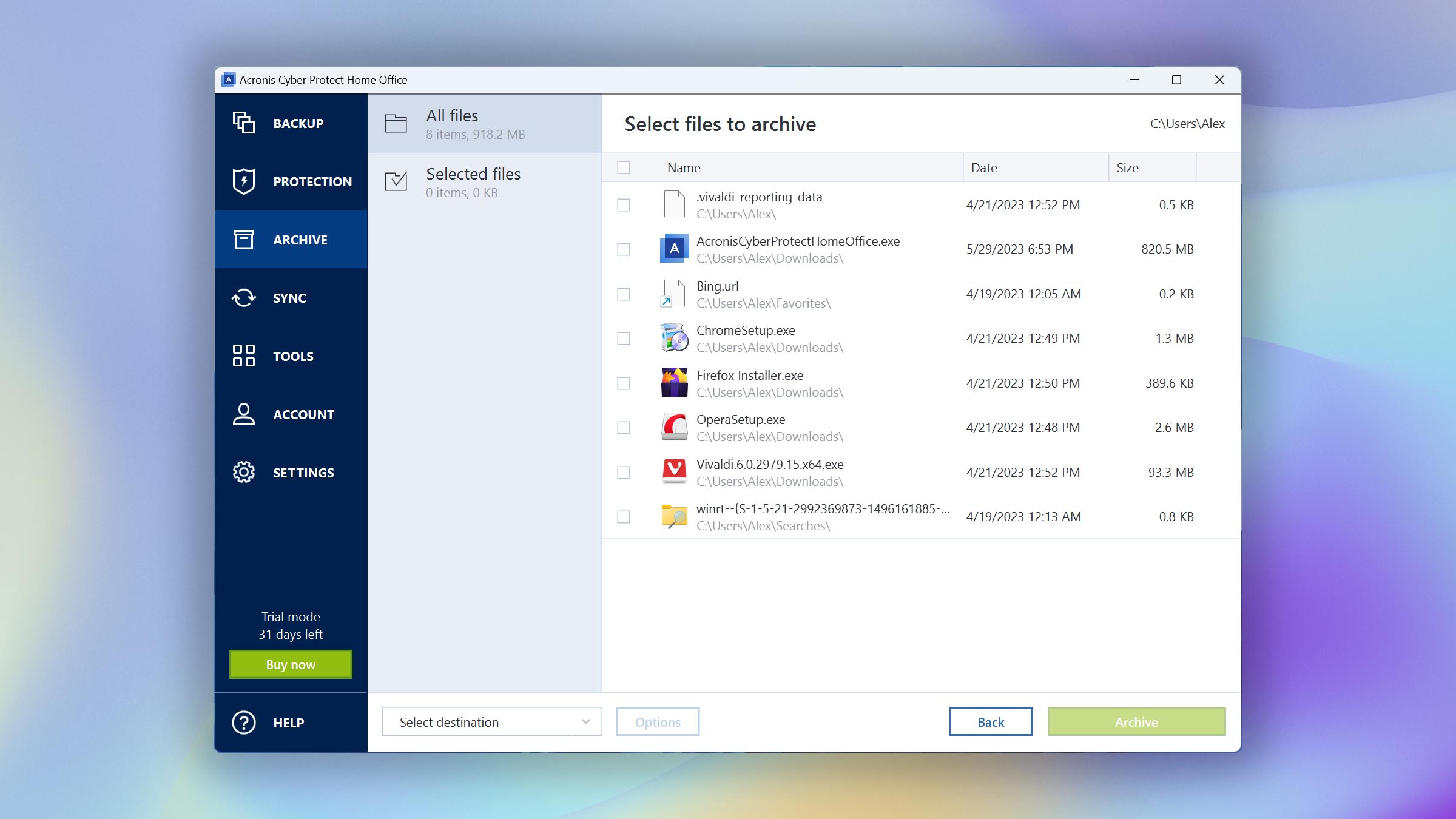
Task: Click the .vivaldi_reporting_data file icon
Action: (x=674, y=204)
